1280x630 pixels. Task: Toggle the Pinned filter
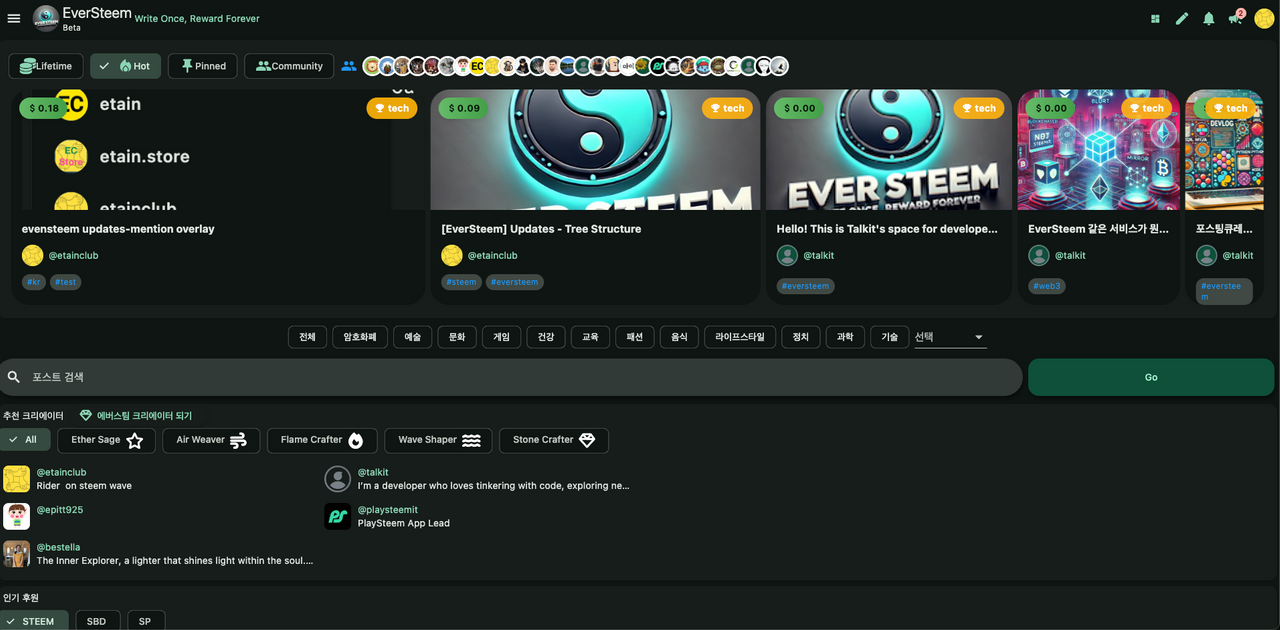click(203, 66)
